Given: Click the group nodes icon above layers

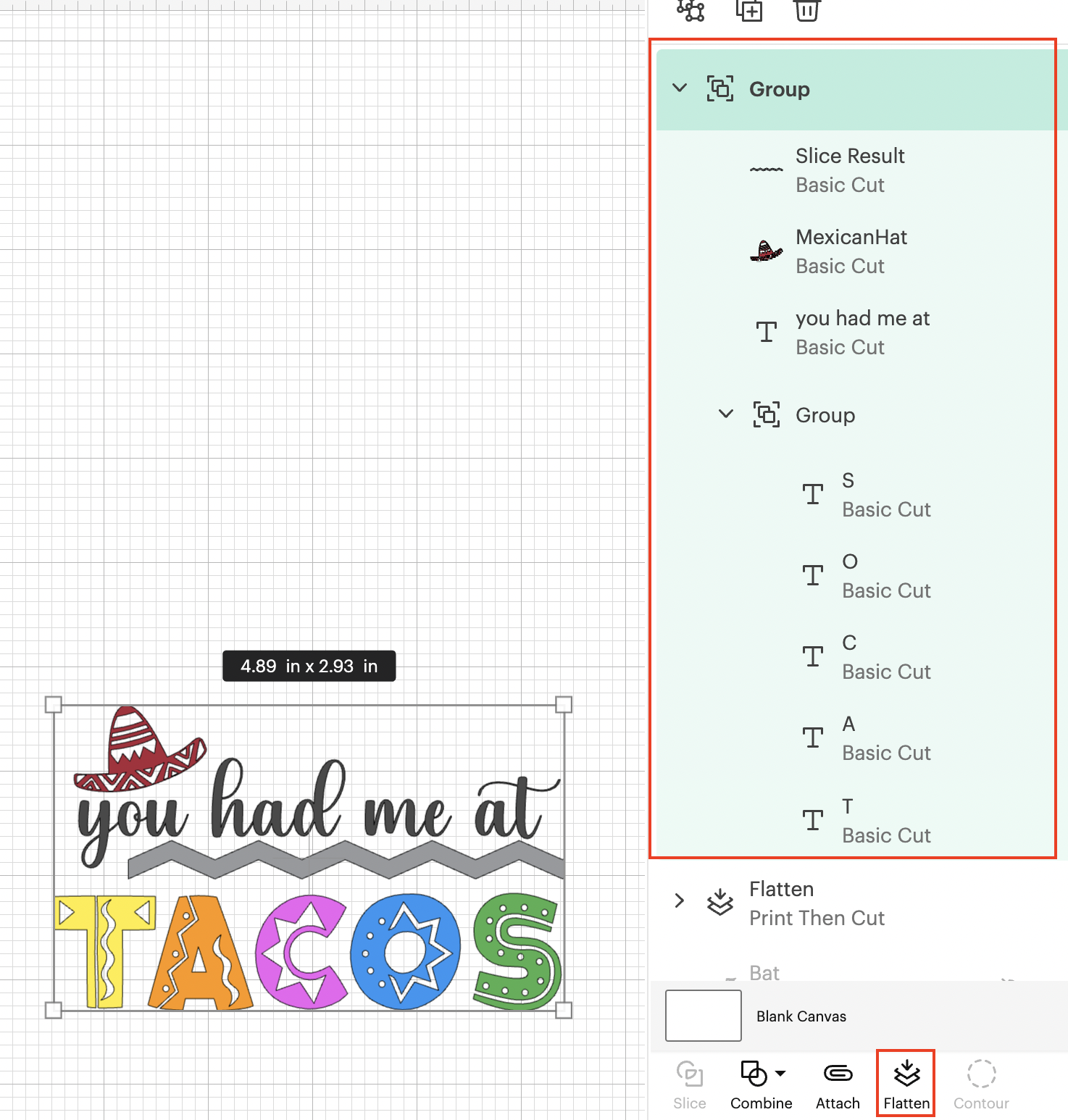Looking at the screenshot, I should click(x=691, y=11).
